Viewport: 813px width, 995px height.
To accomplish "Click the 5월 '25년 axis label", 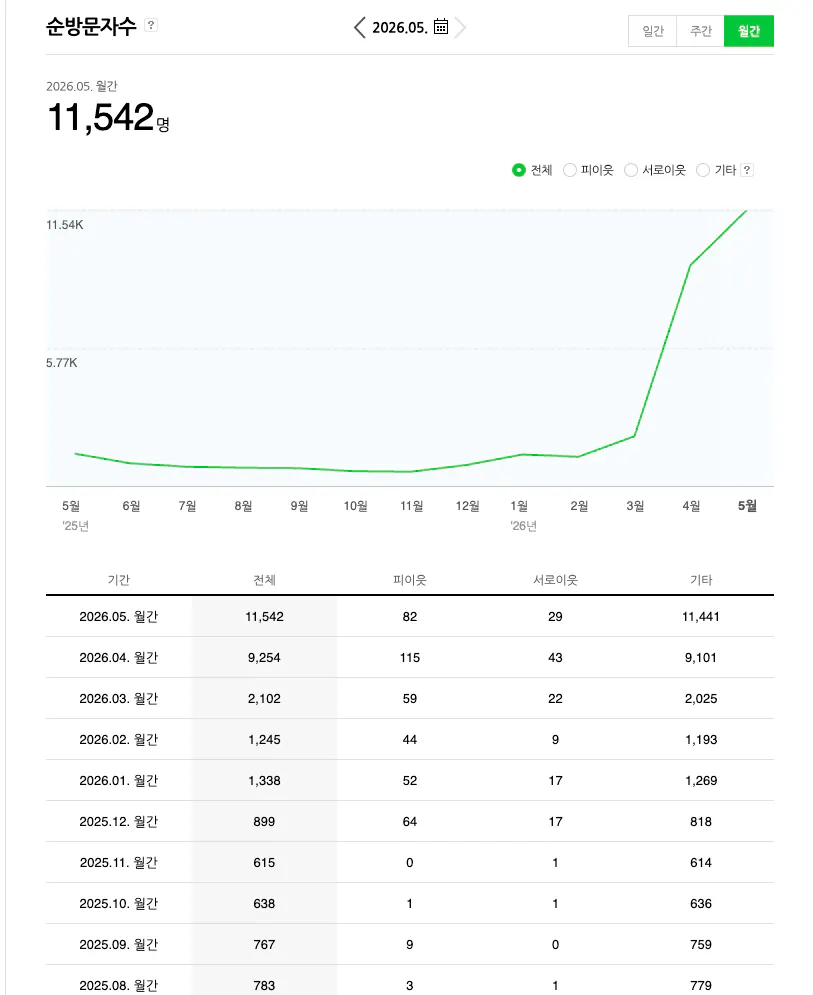I will tap(74, 515).
